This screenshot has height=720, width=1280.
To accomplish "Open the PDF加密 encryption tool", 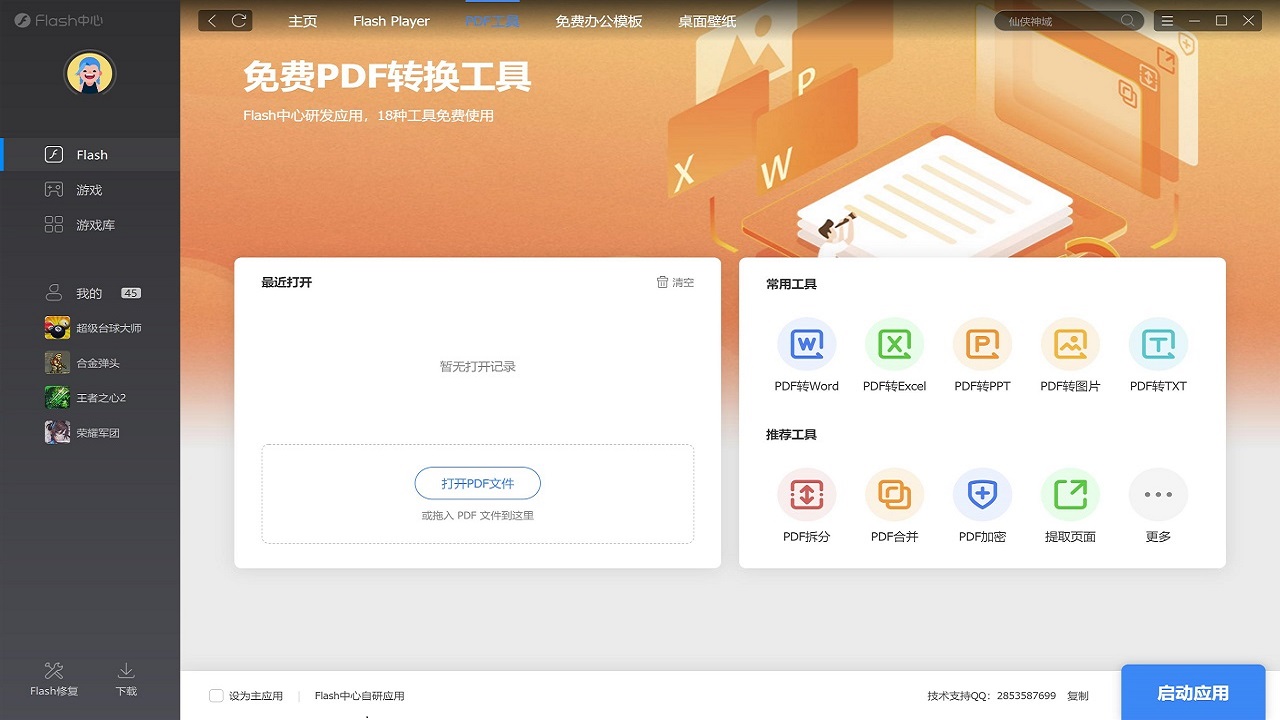I will (982, 494).
